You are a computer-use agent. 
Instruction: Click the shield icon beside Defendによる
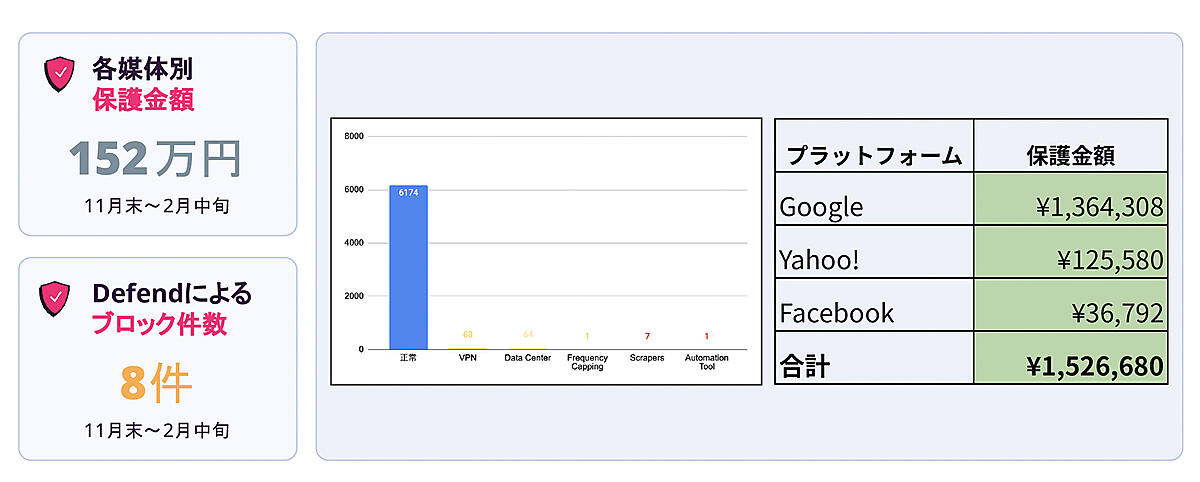coord(56,298)
